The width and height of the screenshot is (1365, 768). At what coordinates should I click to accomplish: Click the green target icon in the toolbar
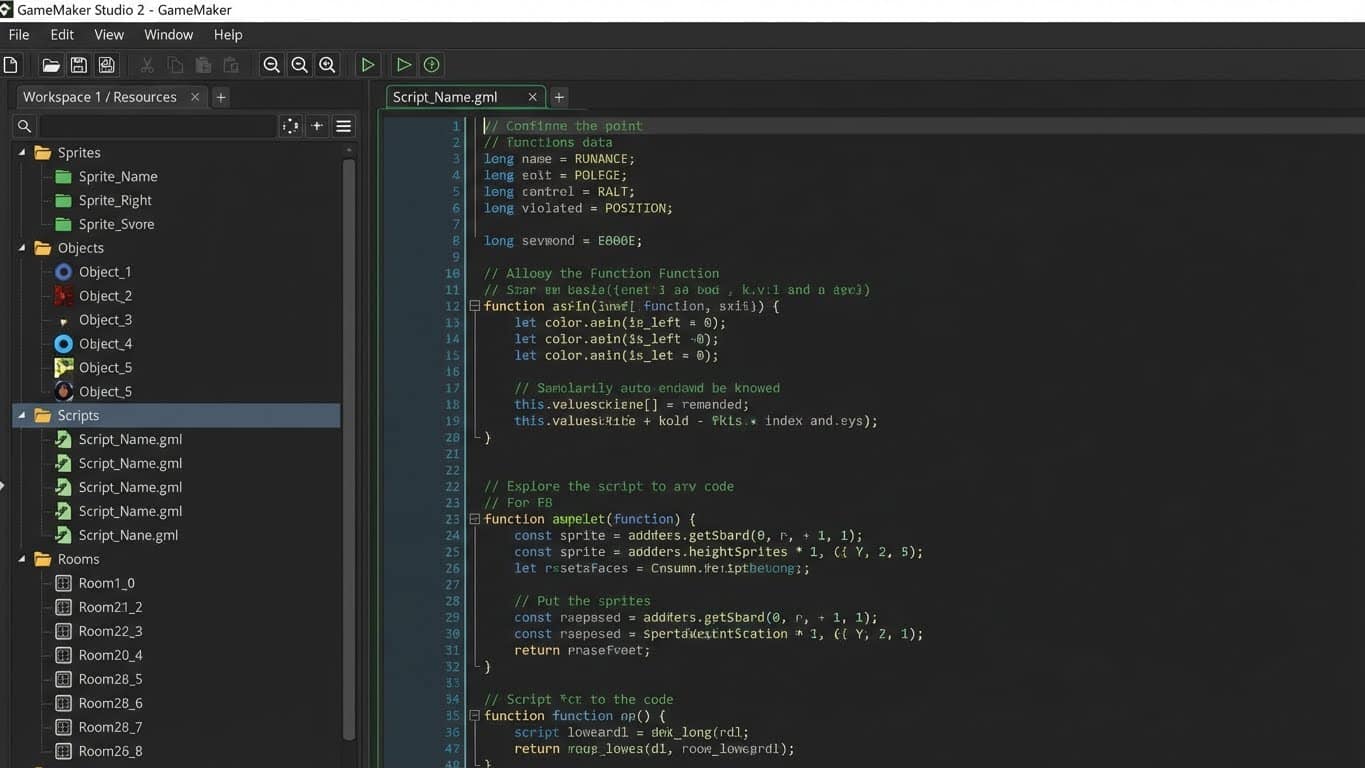point(430,64)
